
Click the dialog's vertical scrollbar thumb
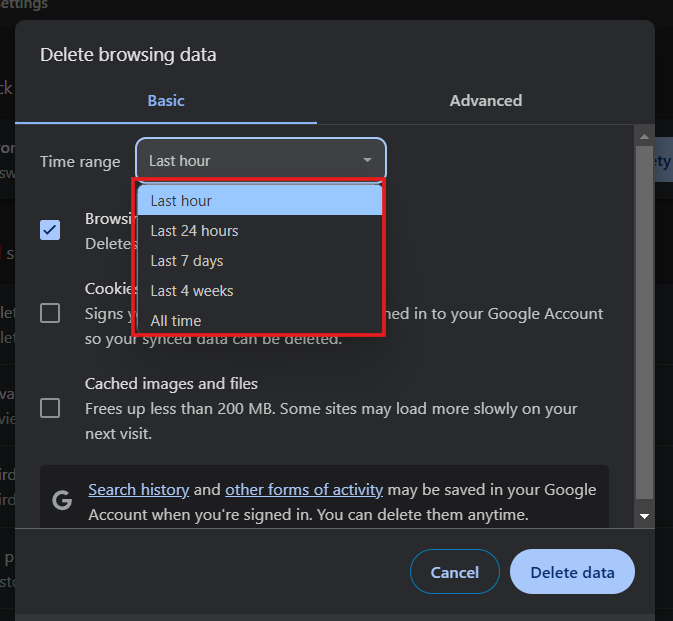(x=645, y=320)
